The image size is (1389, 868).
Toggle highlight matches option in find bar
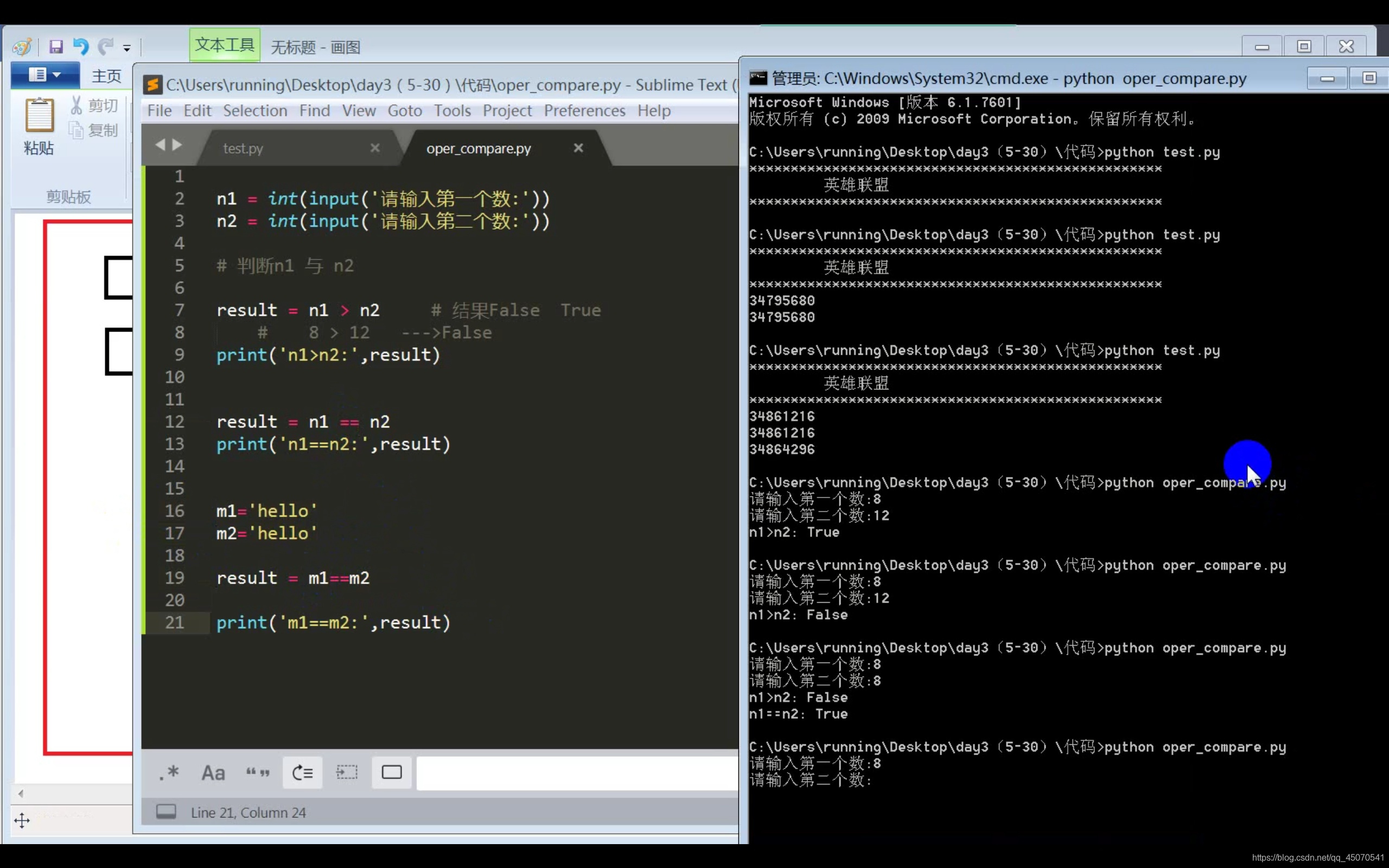click(391, 773)
